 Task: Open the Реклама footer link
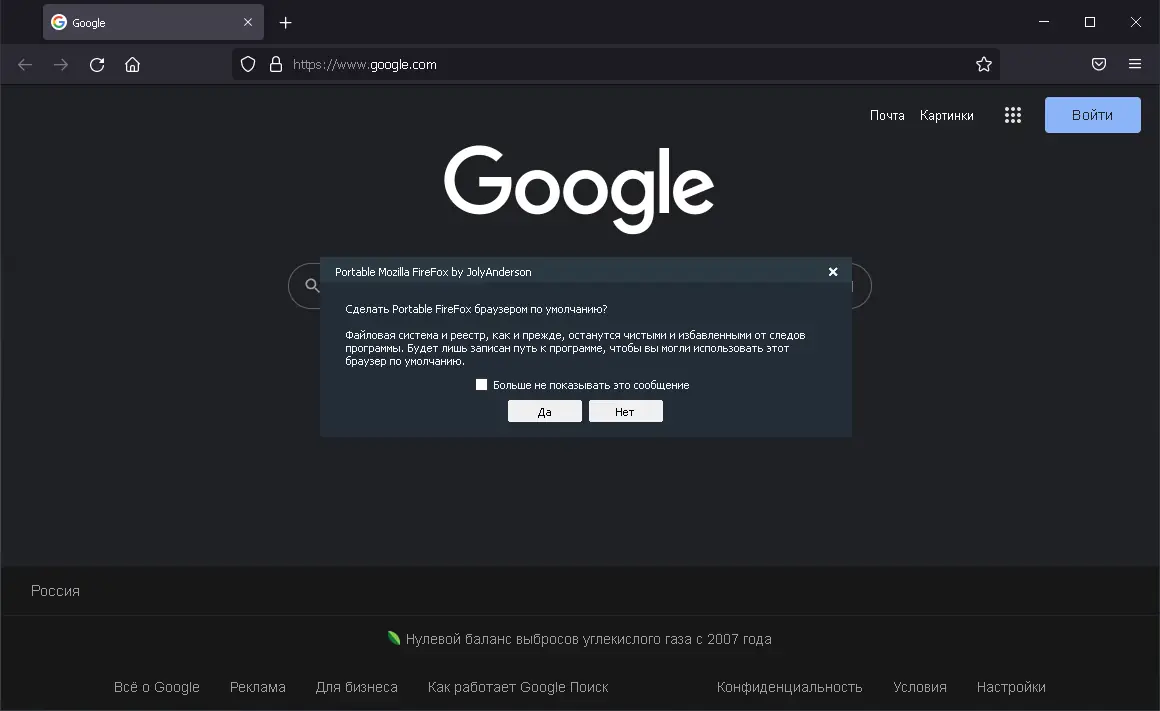pos(257,687)
